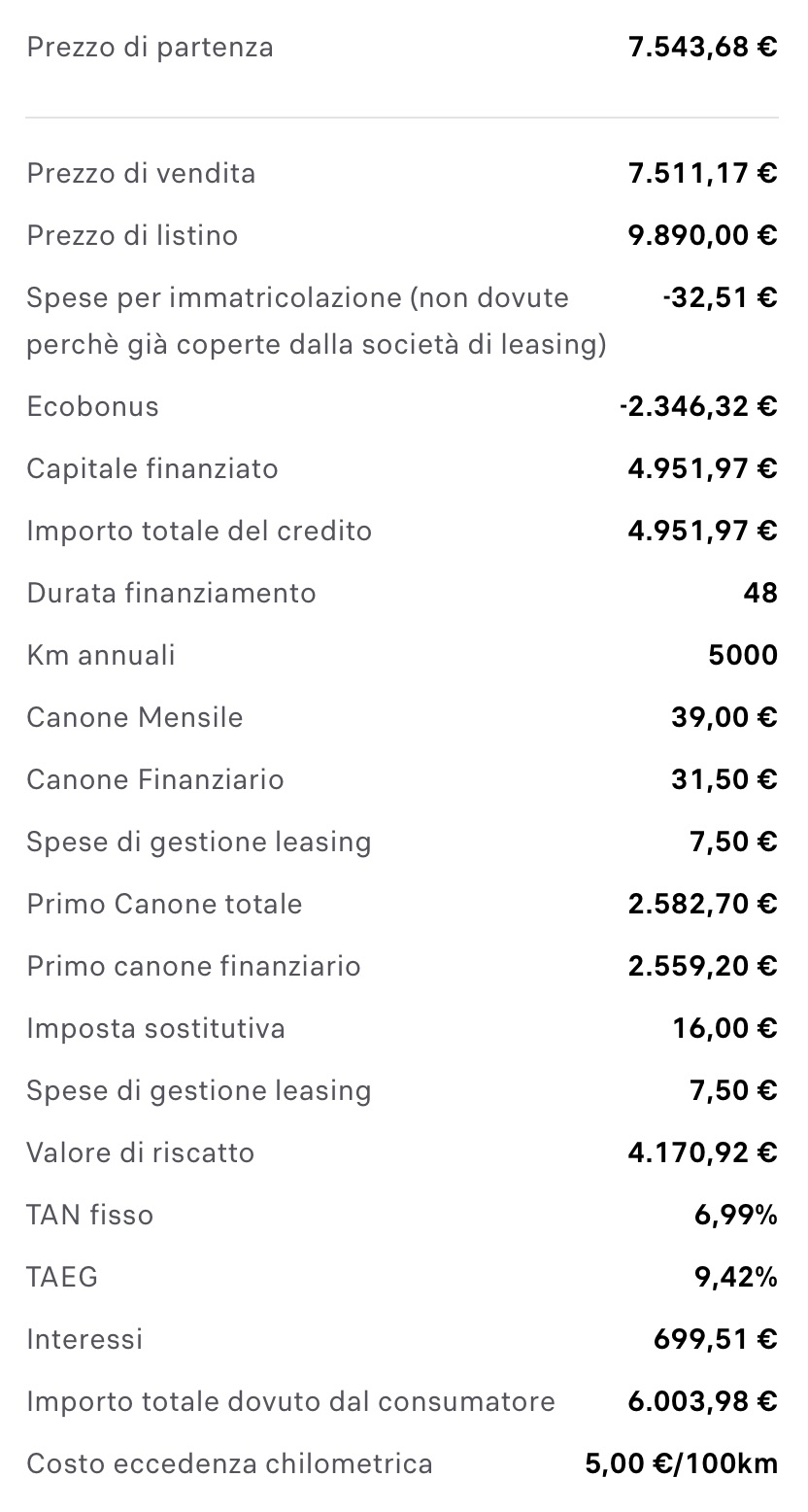
Task: Select the financing duration value 48
Action: (760, 593)
